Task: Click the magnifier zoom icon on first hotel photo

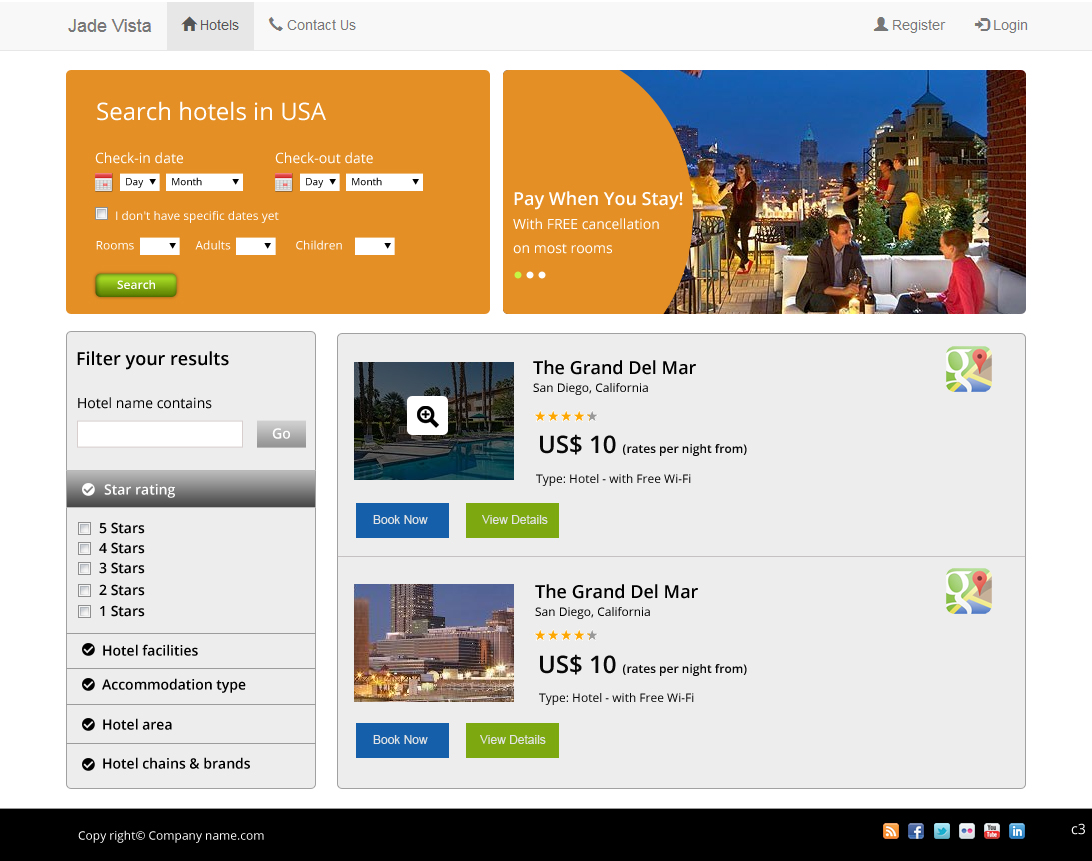Action: point(427,416)
